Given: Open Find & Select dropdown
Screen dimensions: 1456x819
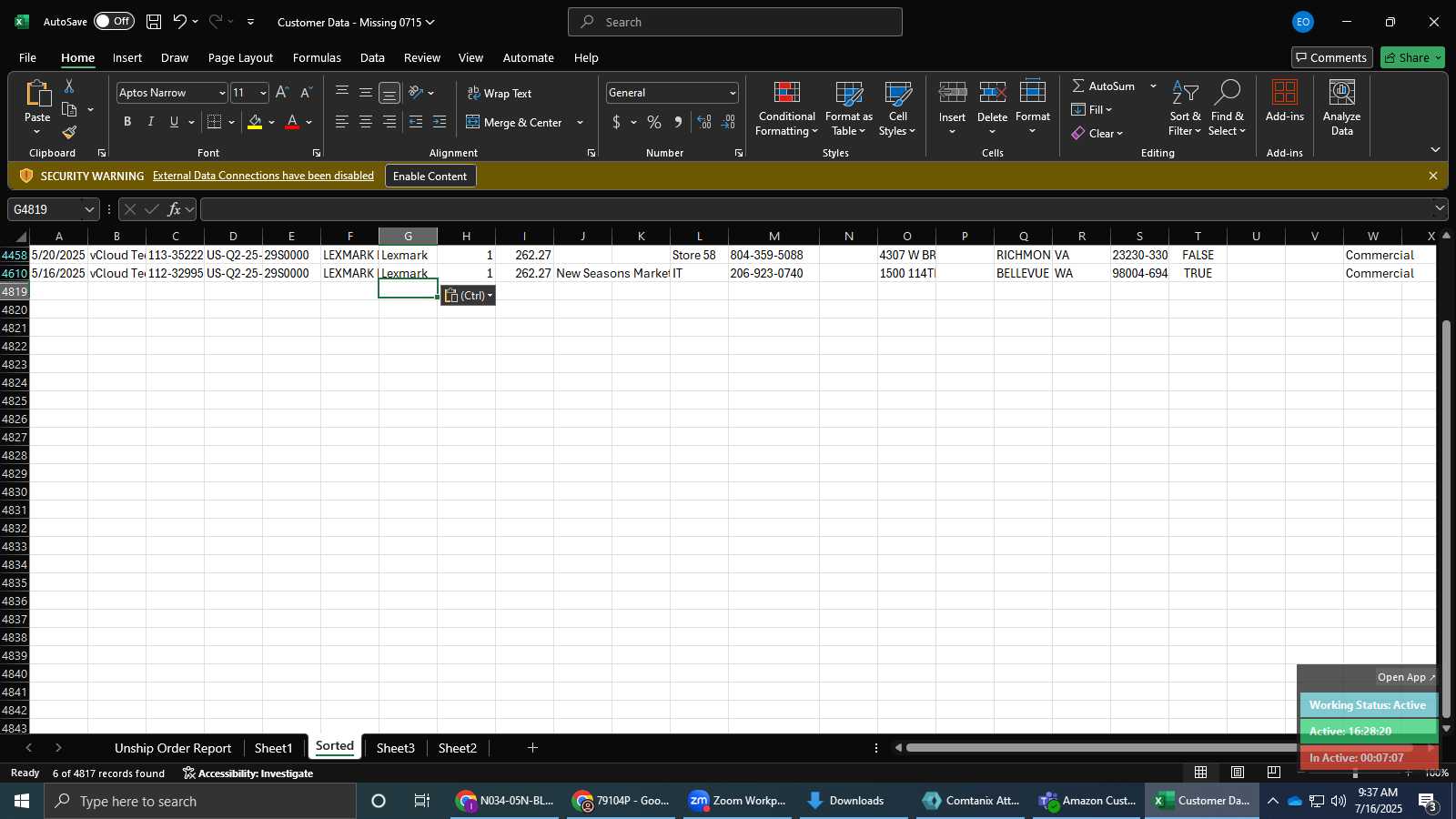Looking at the screenshot, I should 1228,109.
